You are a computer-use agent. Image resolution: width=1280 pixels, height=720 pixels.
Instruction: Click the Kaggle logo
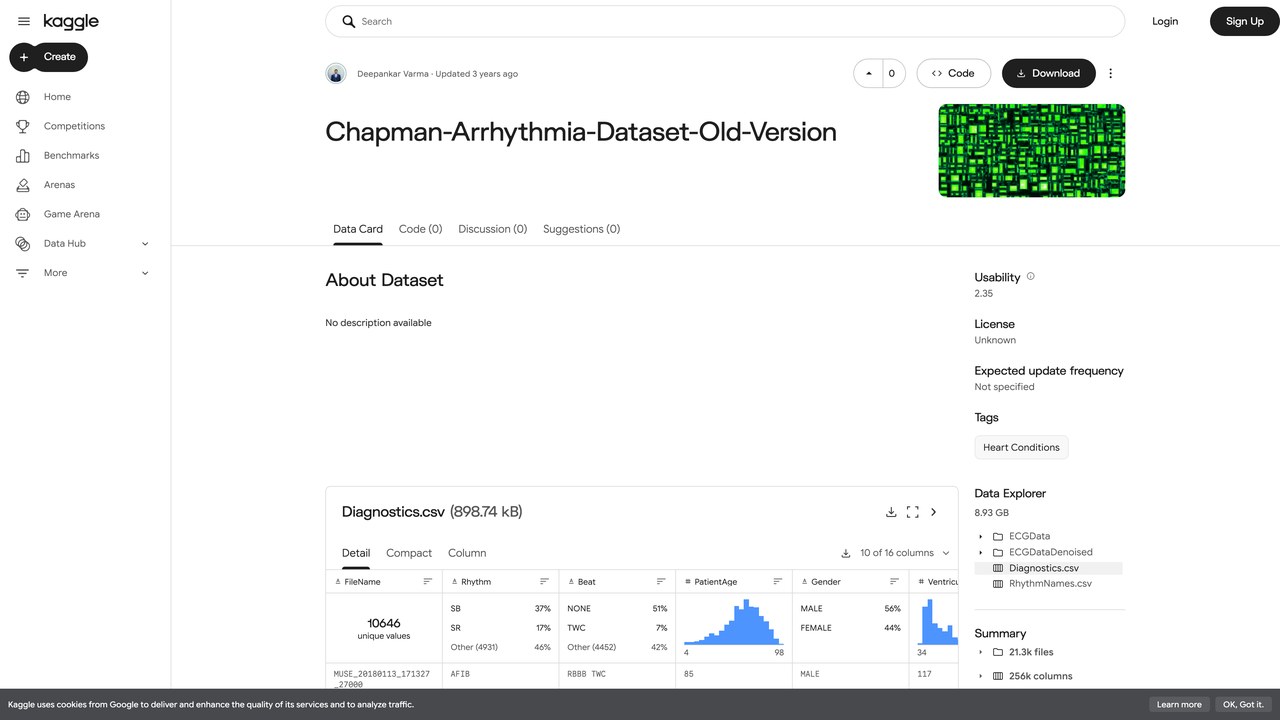tap(71, 21)
